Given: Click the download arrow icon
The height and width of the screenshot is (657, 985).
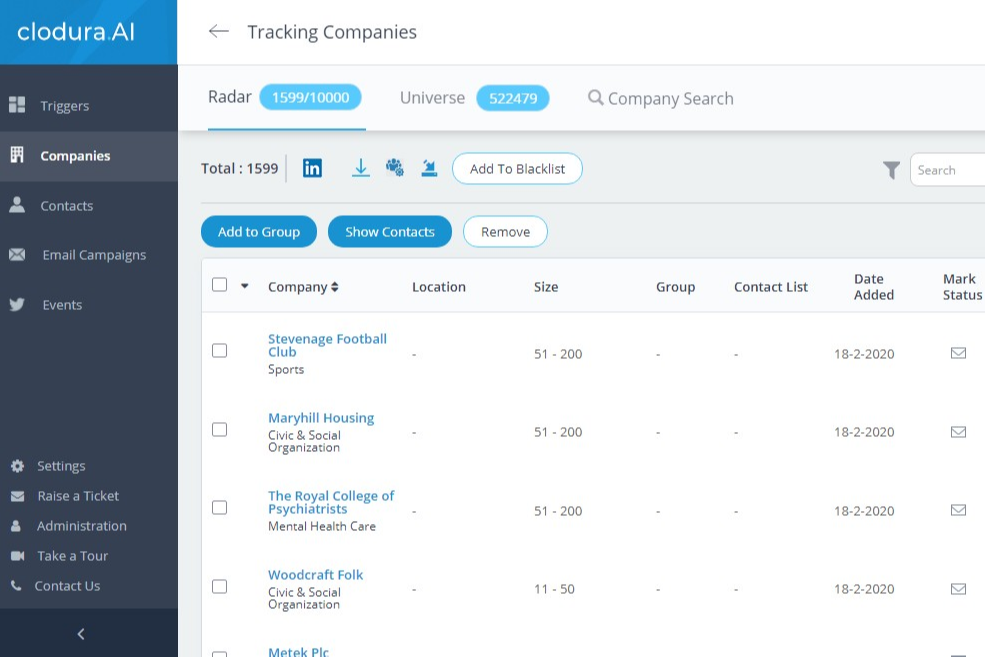Looking at the screenshot, I should point(361,168).
